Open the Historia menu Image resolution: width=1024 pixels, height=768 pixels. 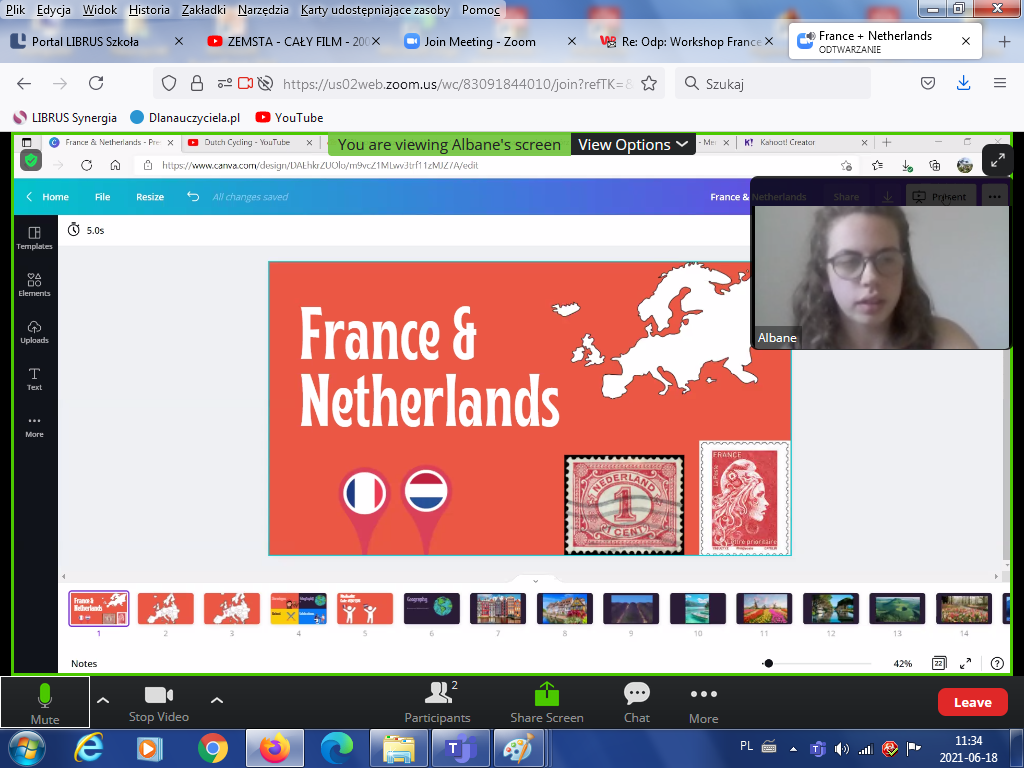(149, 10)
